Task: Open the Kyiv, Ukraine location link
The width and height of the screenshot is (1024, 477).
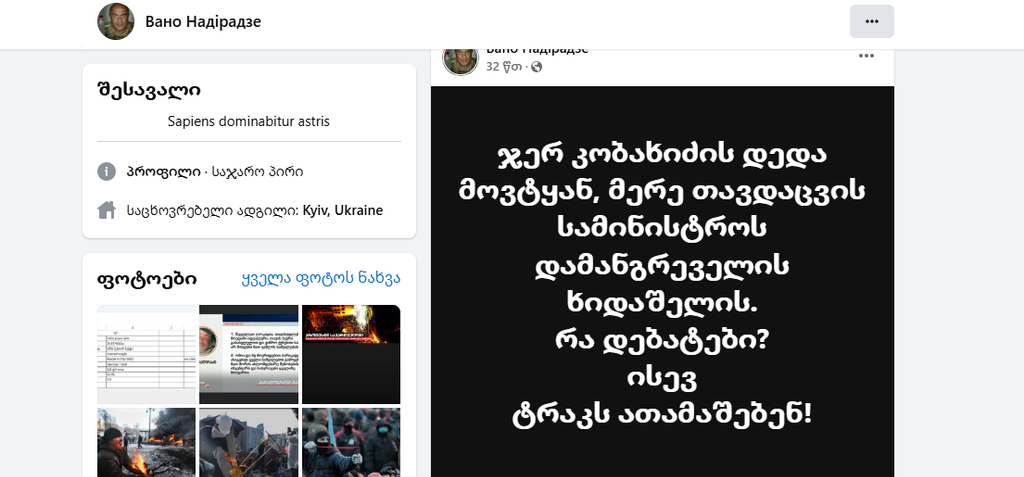Action: [343, 210]
